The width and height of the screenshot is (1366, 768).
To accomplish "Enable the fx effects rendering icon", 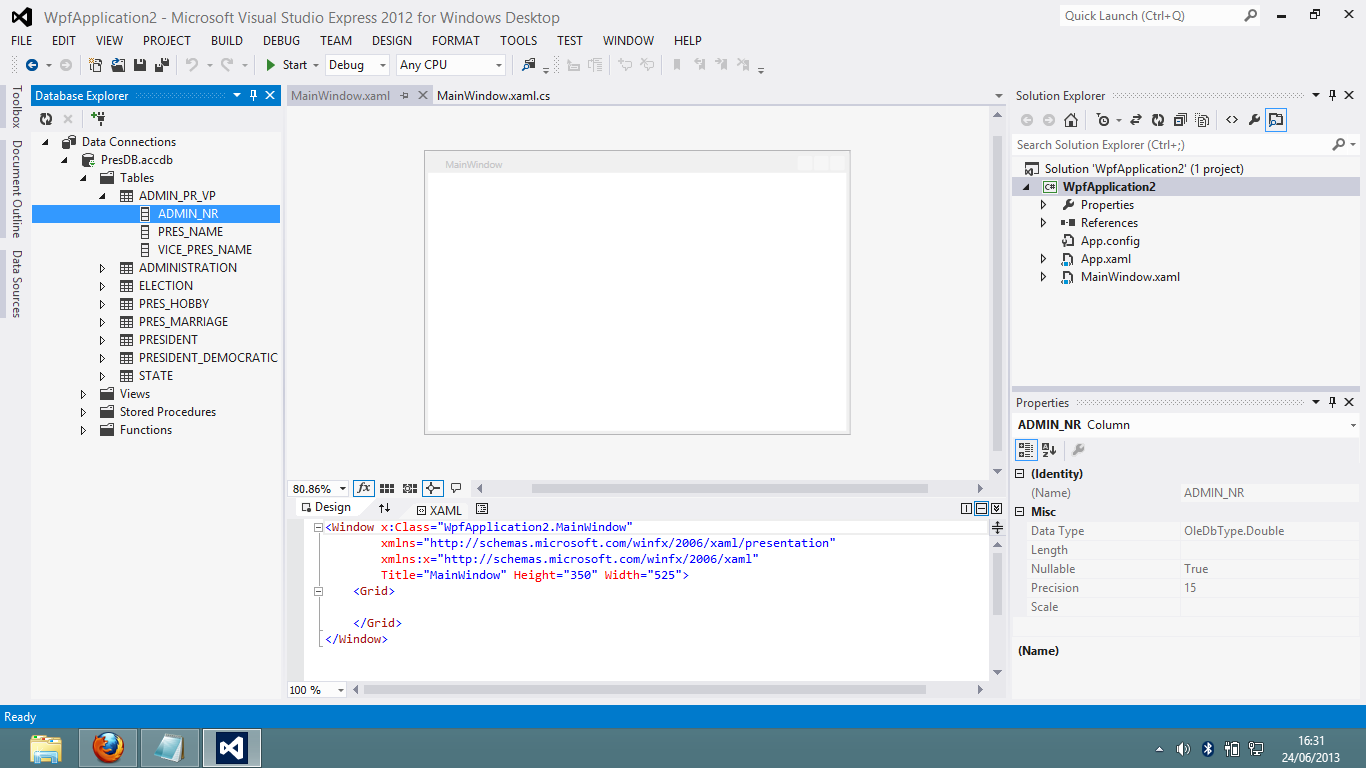I will (364, 488).
